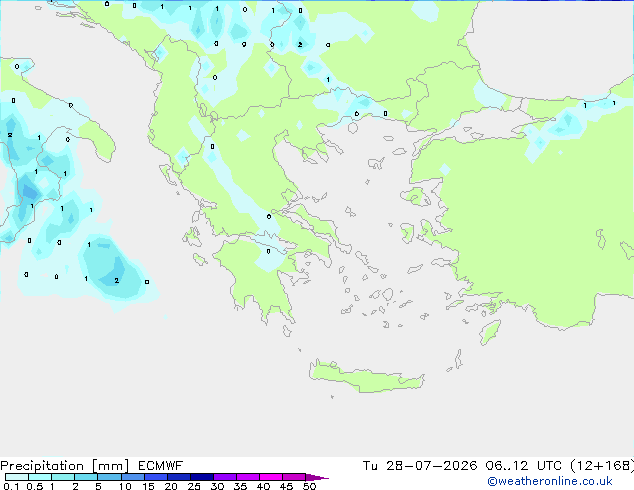This screenshot has height=490, width=634.
Task: Click the island of Crete on map
Action: click(x=366, y=376)
